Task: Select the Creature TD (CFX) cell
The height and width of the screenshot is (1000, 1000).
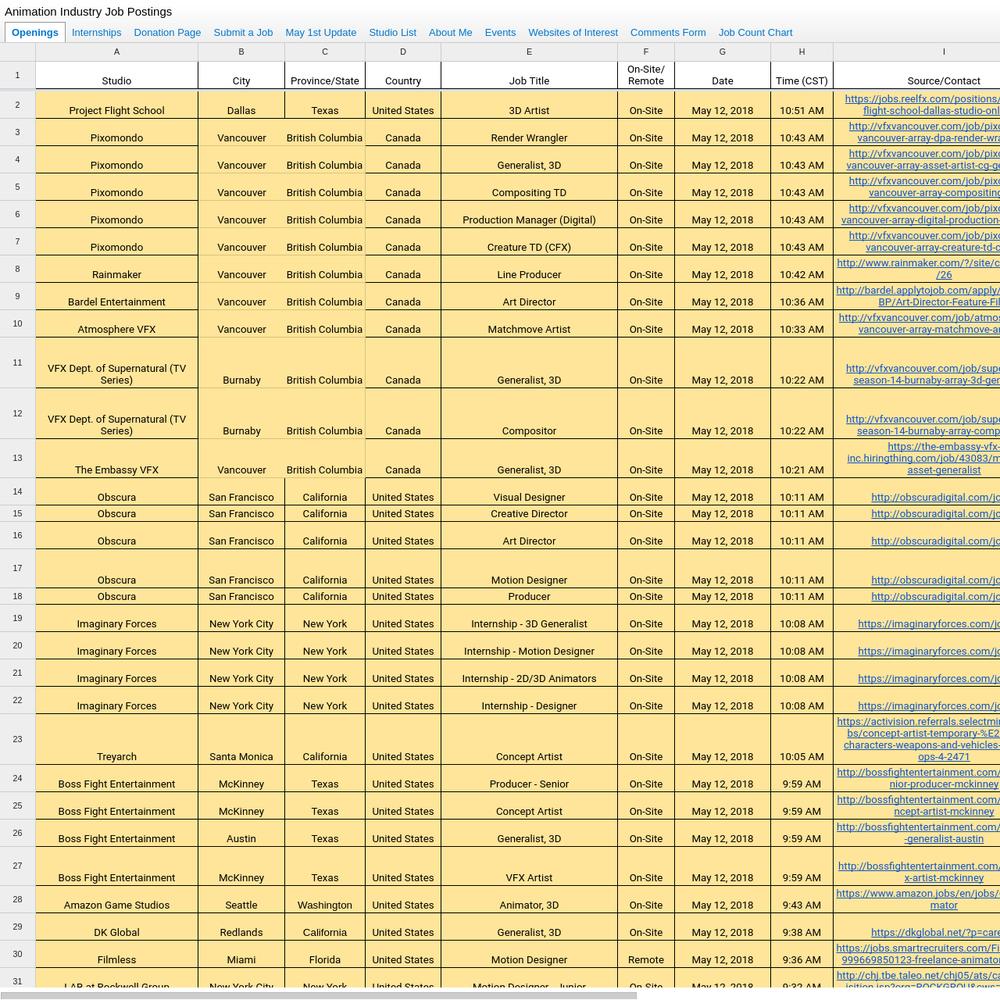Action: [529, 242]
